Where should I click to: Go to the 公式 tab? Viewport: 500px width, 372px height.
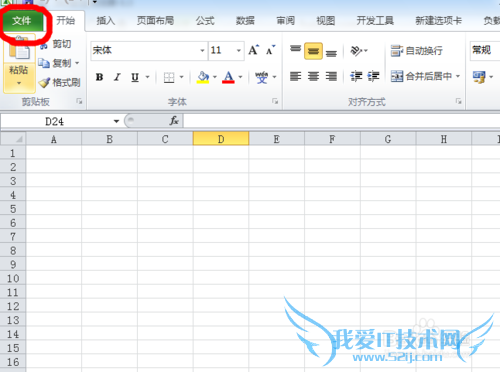(x=205, y=21)
